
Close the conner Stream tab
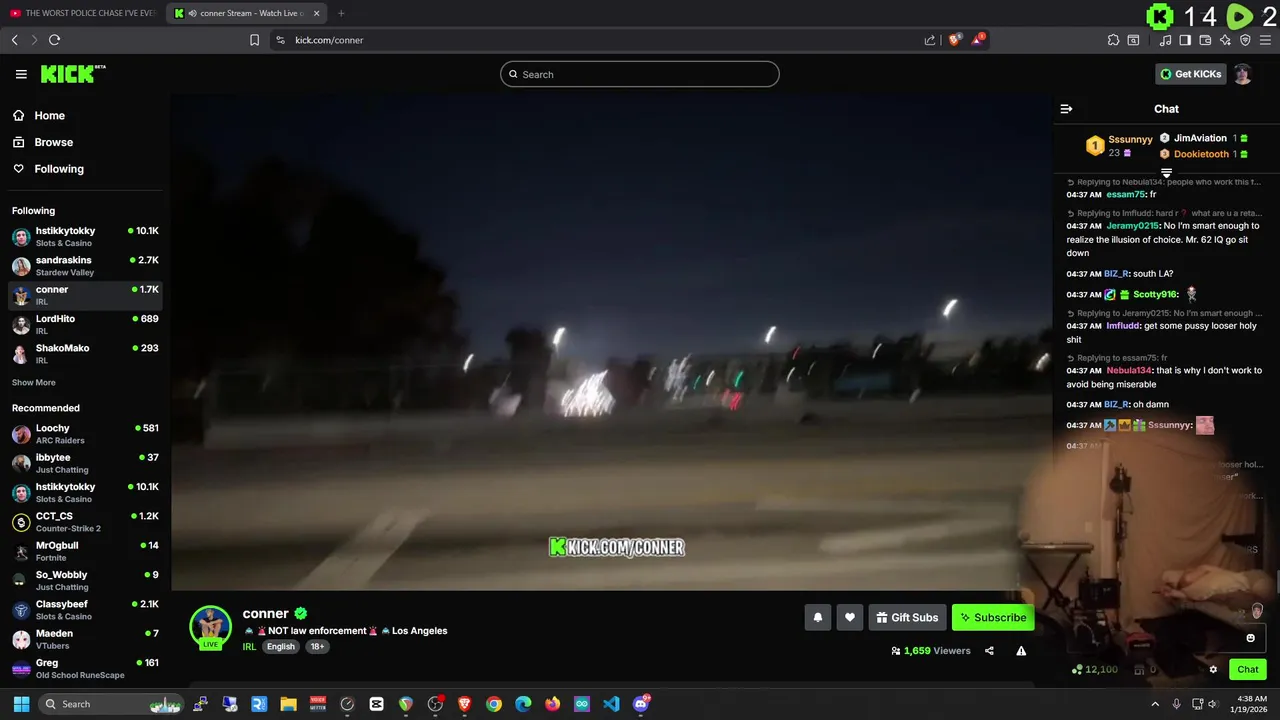317,13
